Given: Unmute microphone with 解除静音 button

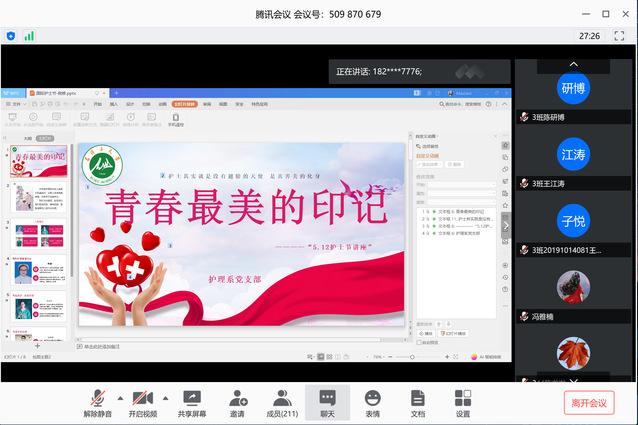Looking at the screenshot, I should click(x=97, y=402).
